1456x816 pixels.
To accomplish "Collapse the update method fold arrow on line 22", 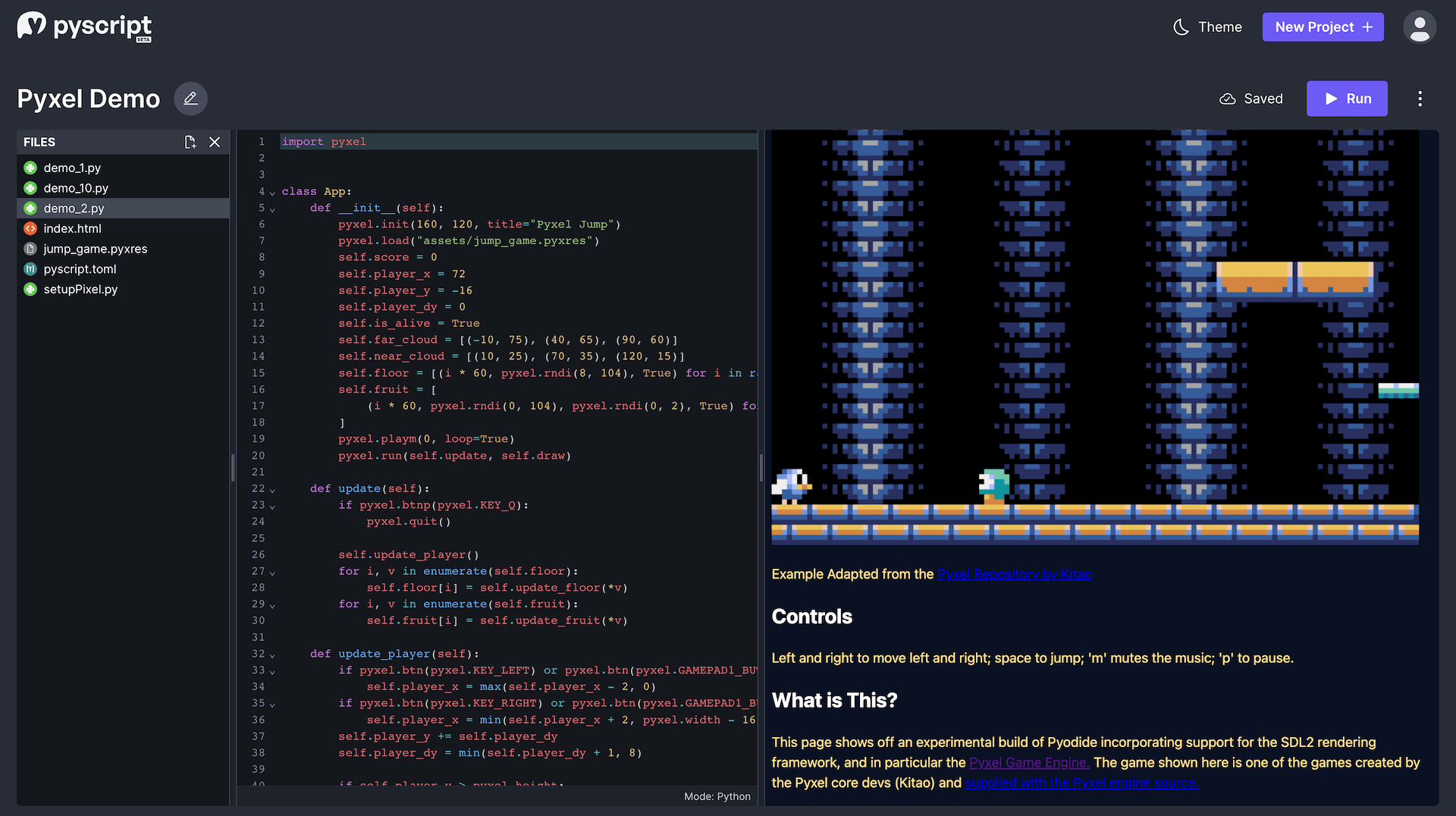I will 272,490.
